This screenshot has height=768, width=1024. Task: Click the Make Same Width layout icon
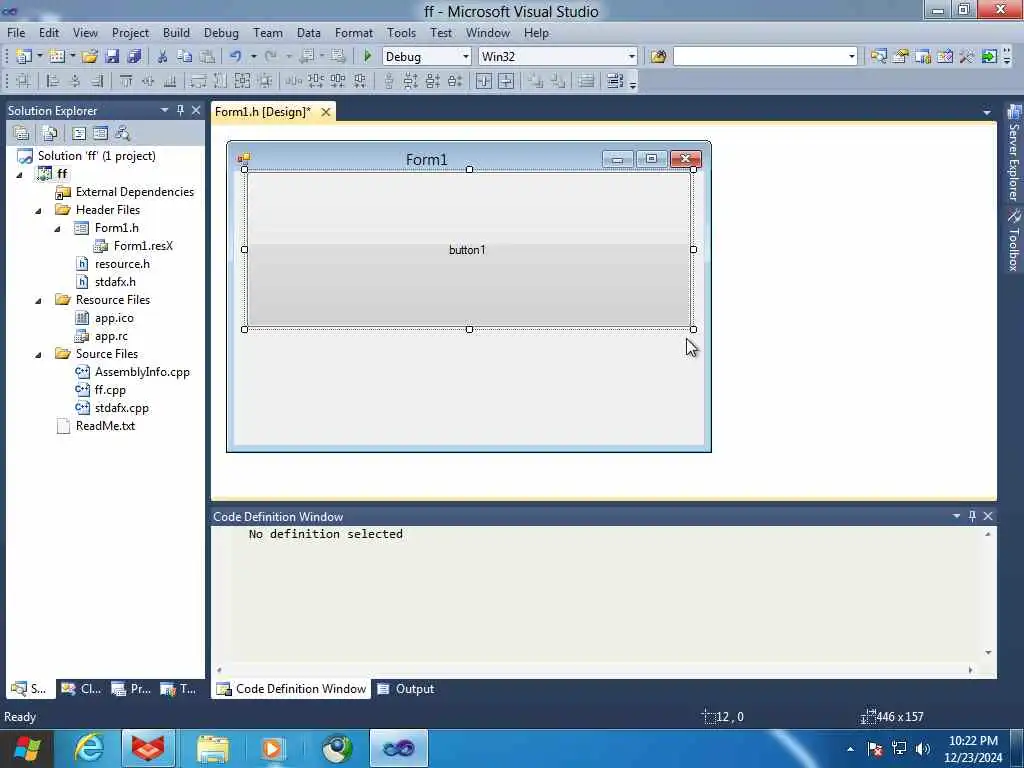[199, 81]
